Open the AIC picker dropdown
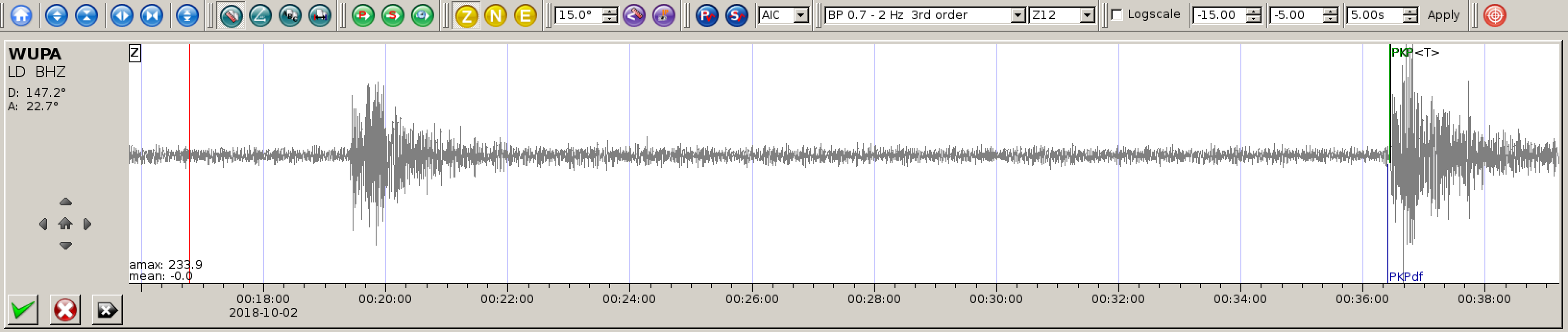Screen dimensions: 1568x332 [x=802, y=15]
